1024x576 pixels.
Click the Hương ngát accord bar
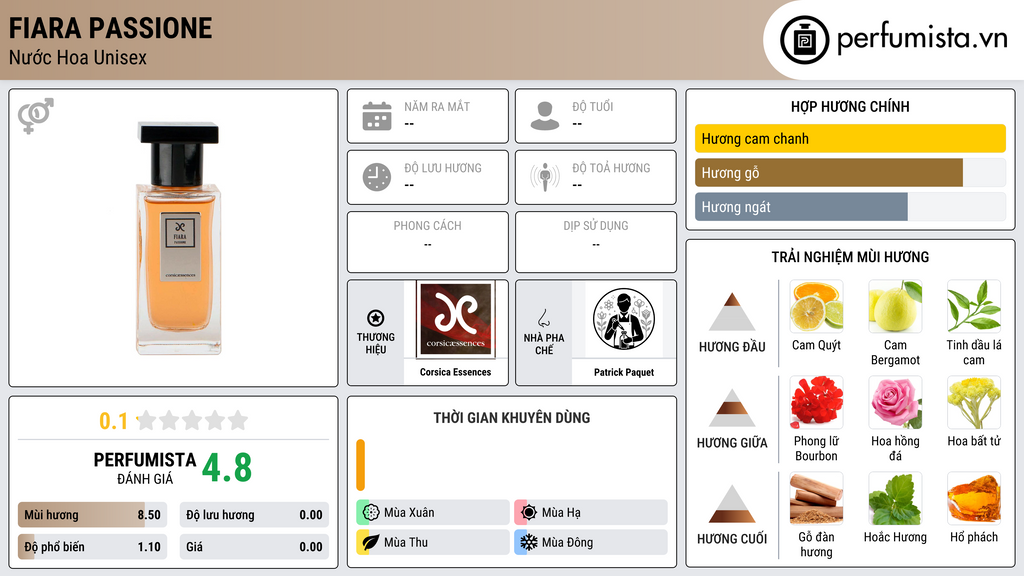(850, 207)
